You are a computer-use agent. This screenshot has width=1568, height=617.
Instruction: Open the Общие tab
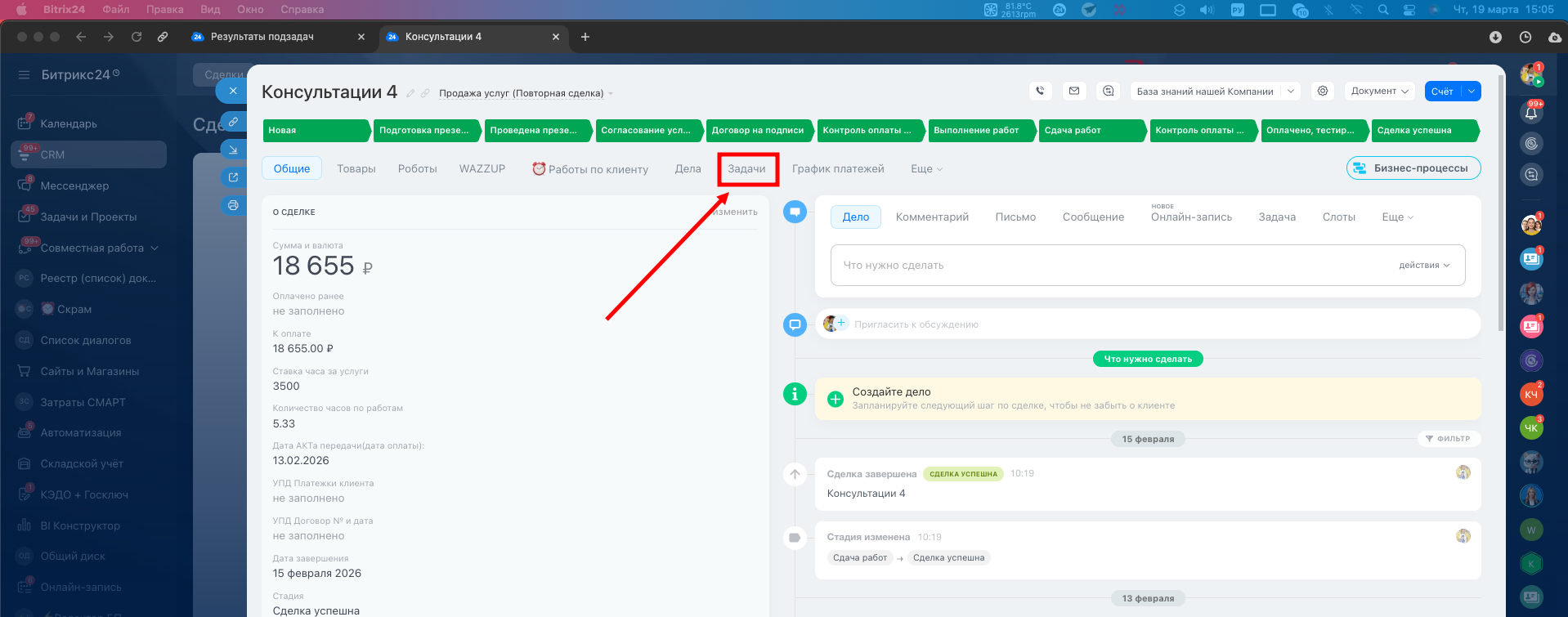[292, 169]
